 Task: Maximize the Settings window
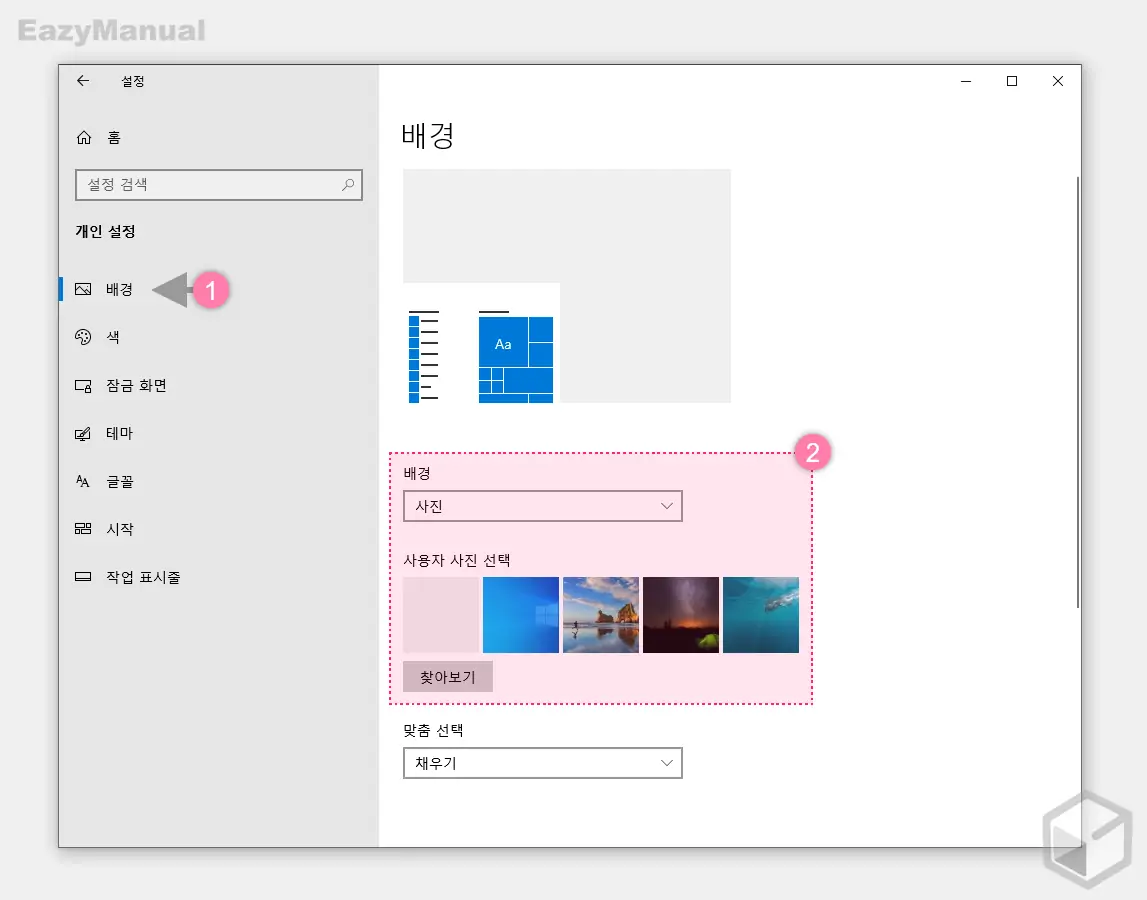click(x=1012, y=81)
